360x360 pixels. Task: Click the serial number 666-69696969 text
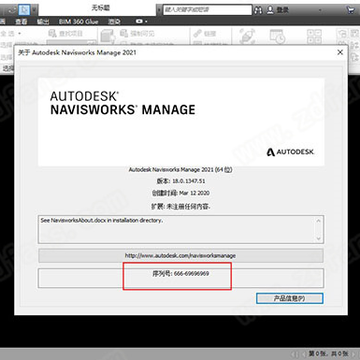(x=180, y=274)
